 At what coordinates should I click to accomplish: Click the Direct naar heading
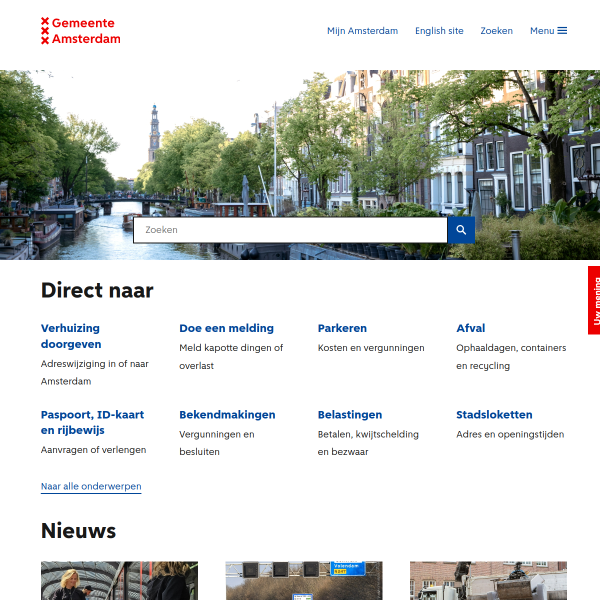point(97,290)
